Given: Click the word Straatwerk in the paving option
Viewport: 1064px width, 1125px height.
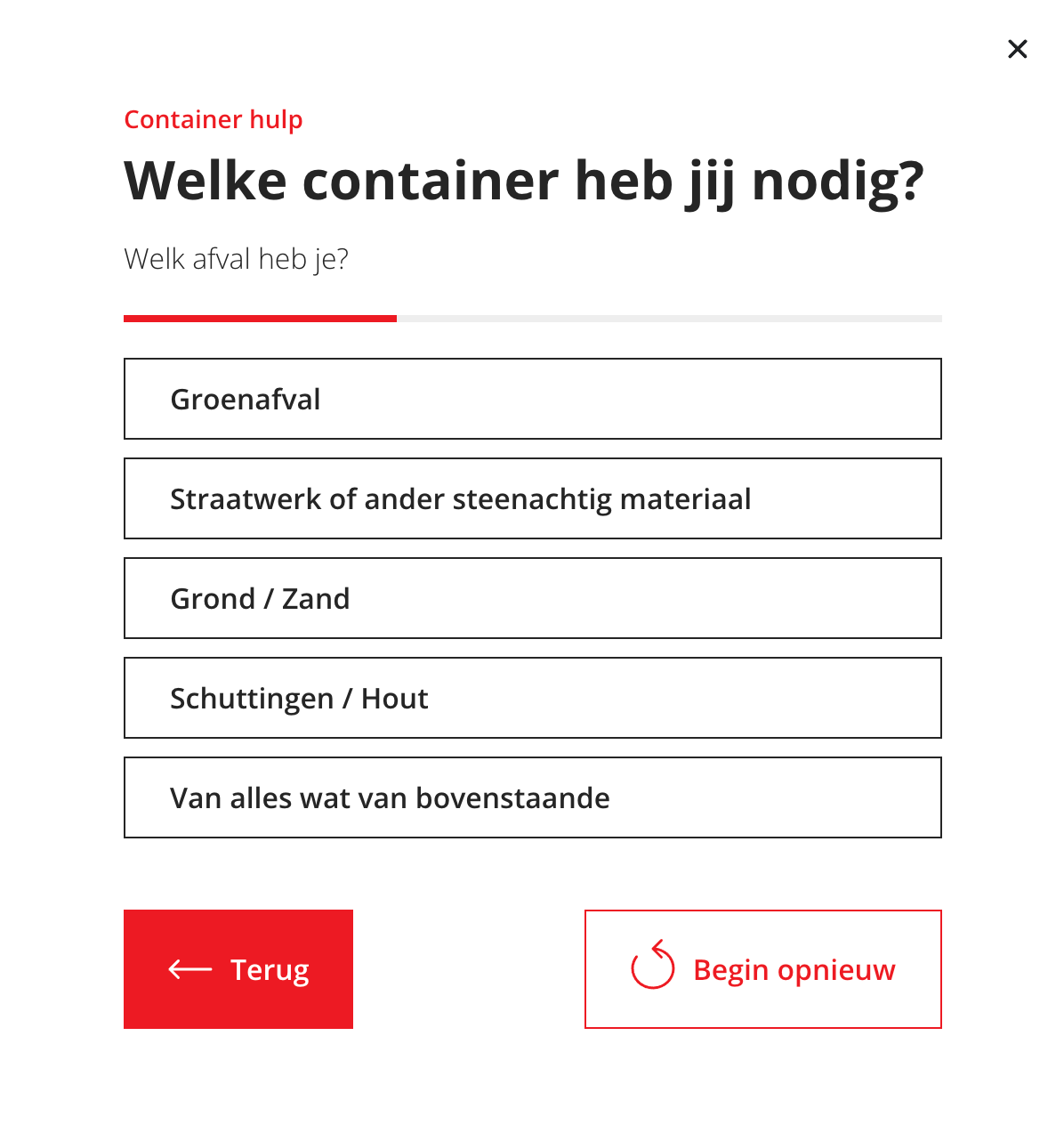Looking at the screenshot, I should click(x=246, y=499).
